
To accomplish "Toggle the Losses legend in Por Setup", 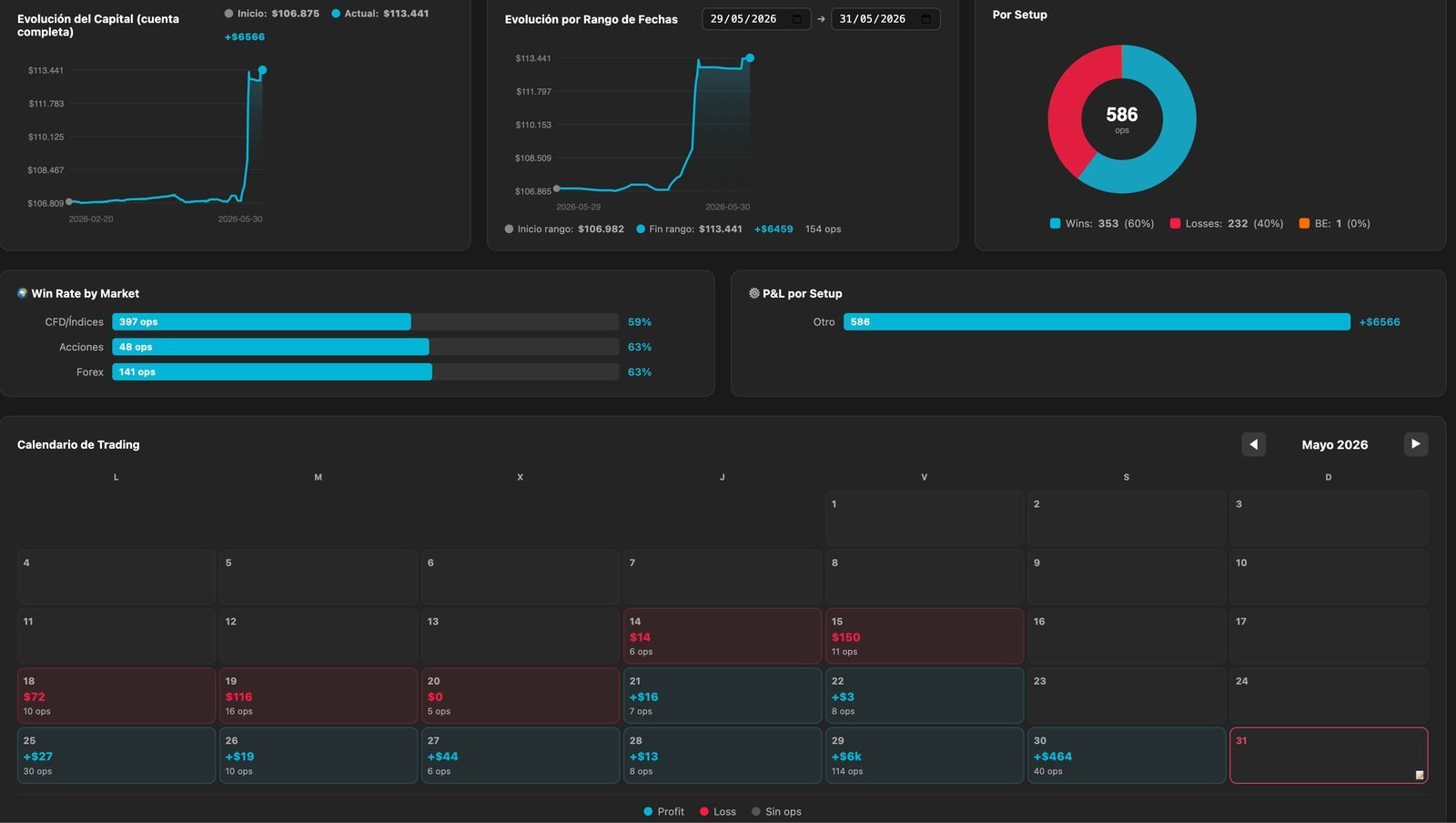I will 1227,223.
